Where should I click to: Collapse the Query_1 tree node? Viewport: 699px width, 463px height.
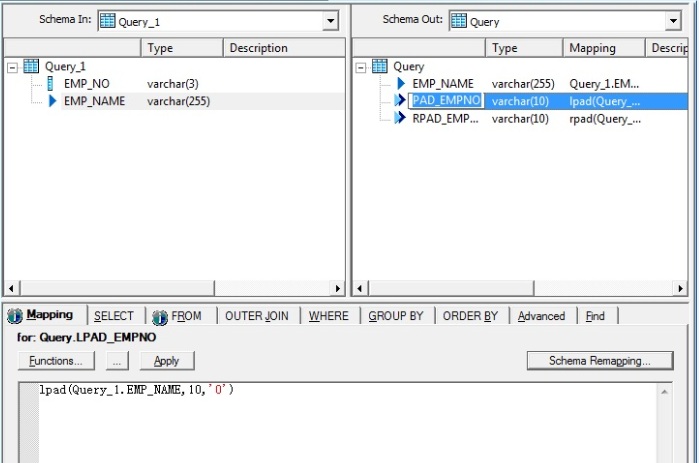(x=12, y=68)
